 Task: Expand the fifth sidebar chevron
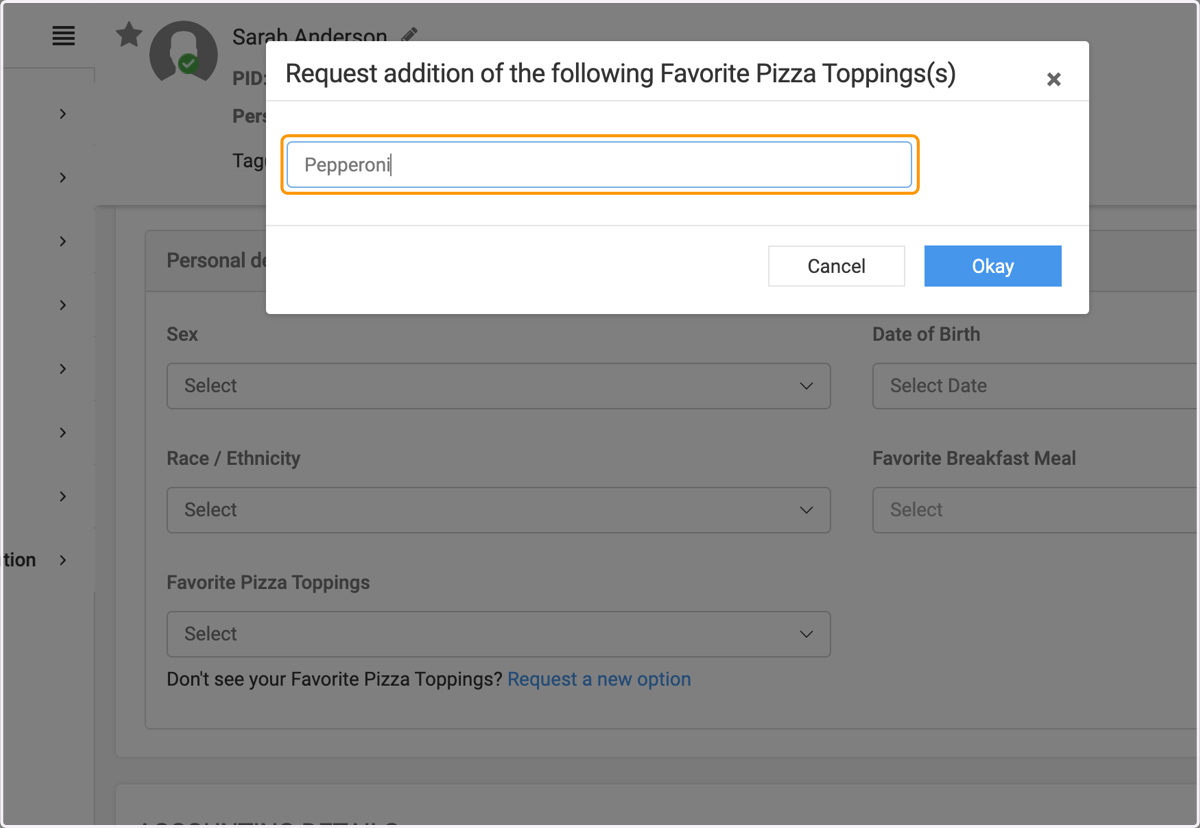pos(62,369)
